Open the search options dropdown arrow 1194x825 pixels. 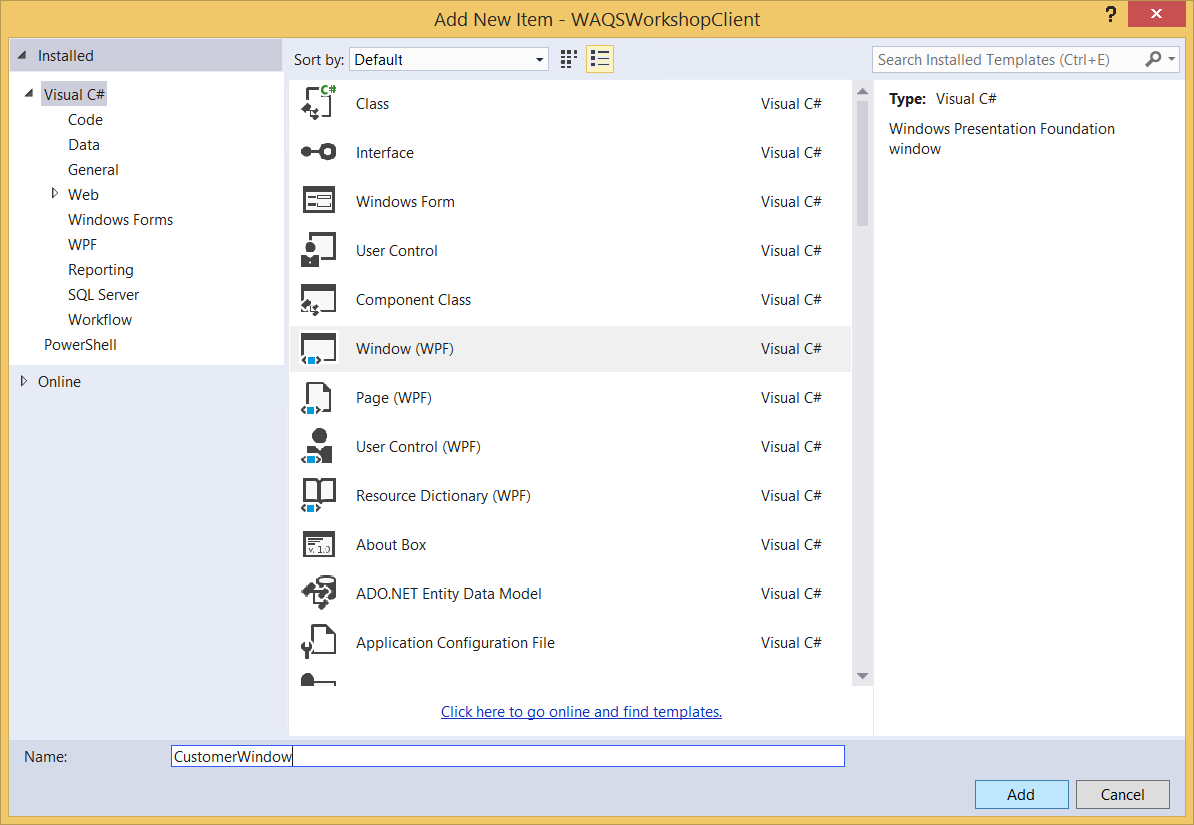pyautogui.click(x=1172, y=59)
